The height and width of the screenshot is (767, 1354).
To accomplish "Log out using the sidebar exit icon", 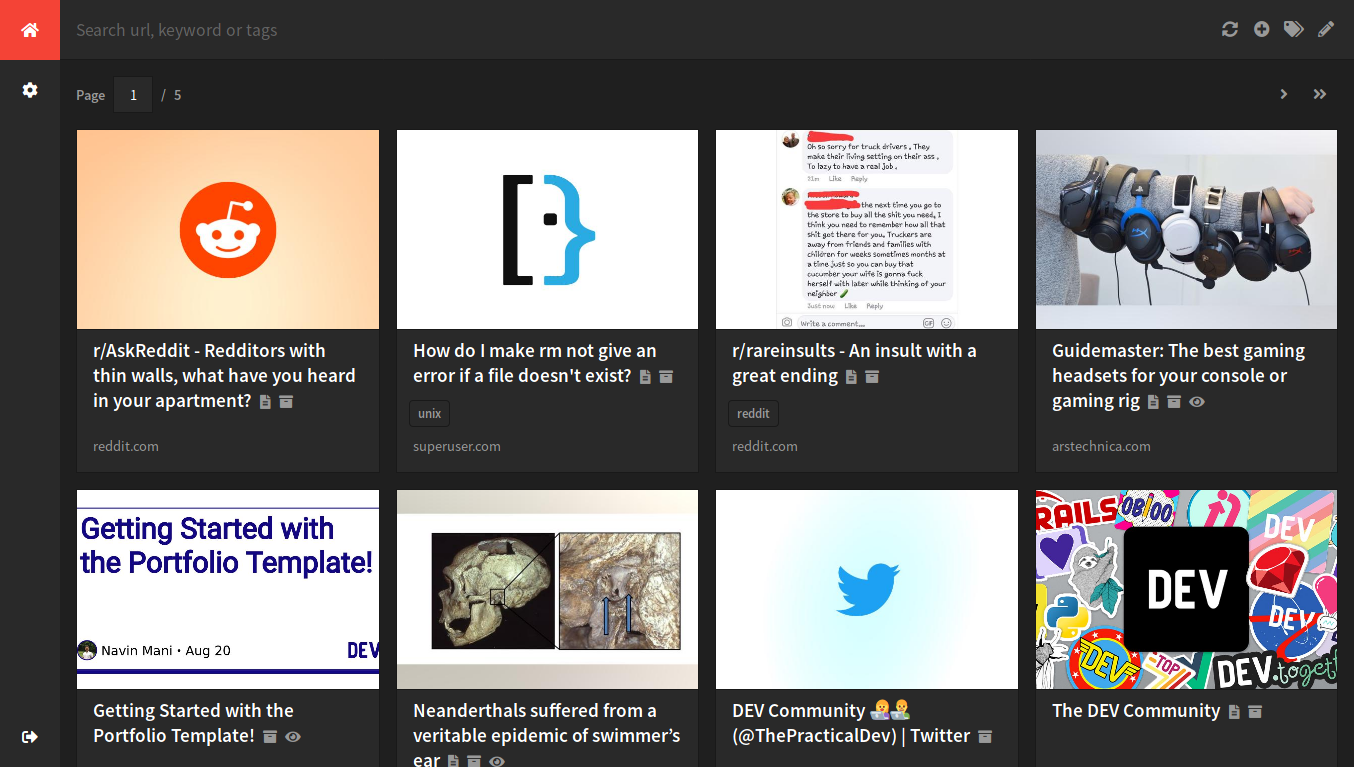I will click(x=30, y=737).
